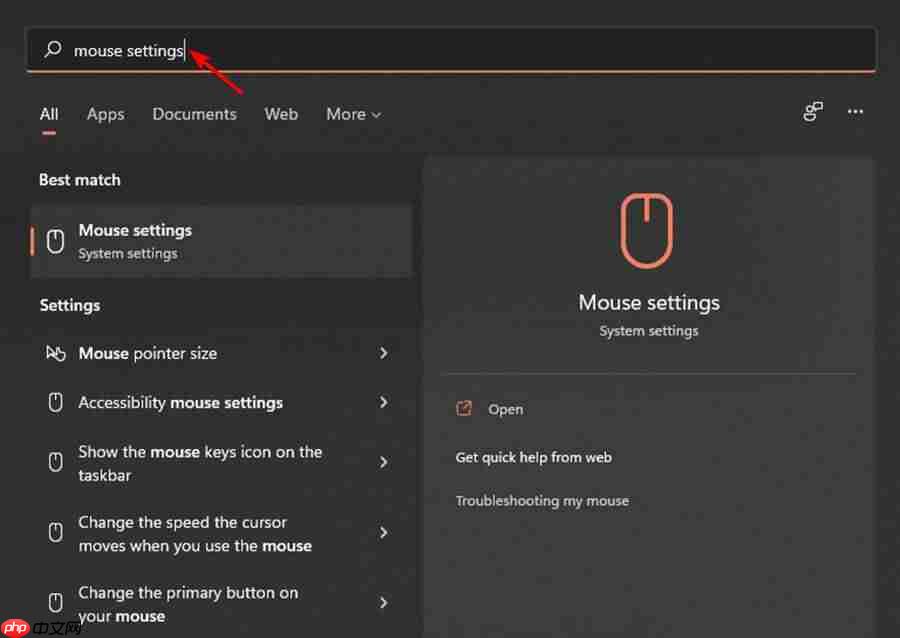
Task: Click the search magnifier icon
Action: pyautogui.click(x=53, y=50)
